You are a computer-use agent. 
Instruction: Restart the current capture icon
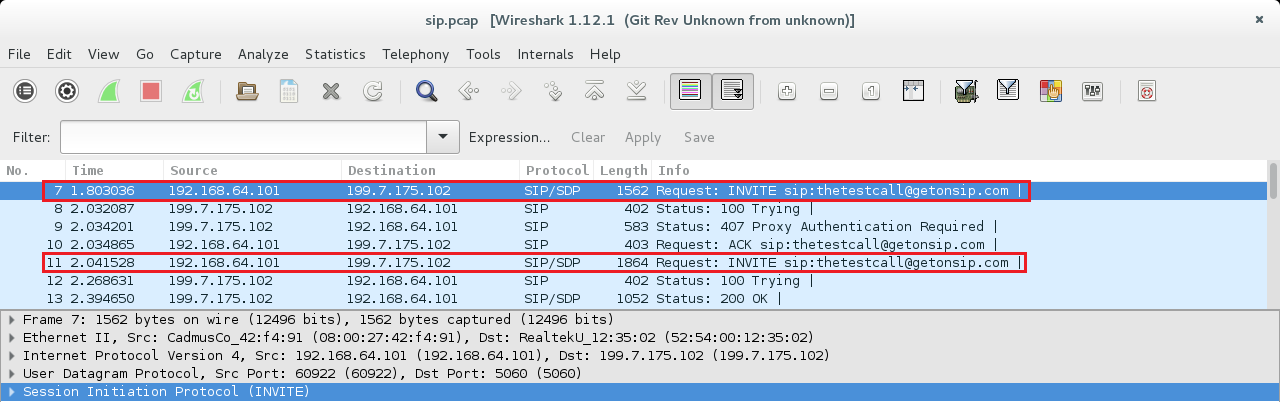click(x=193, y=91)
